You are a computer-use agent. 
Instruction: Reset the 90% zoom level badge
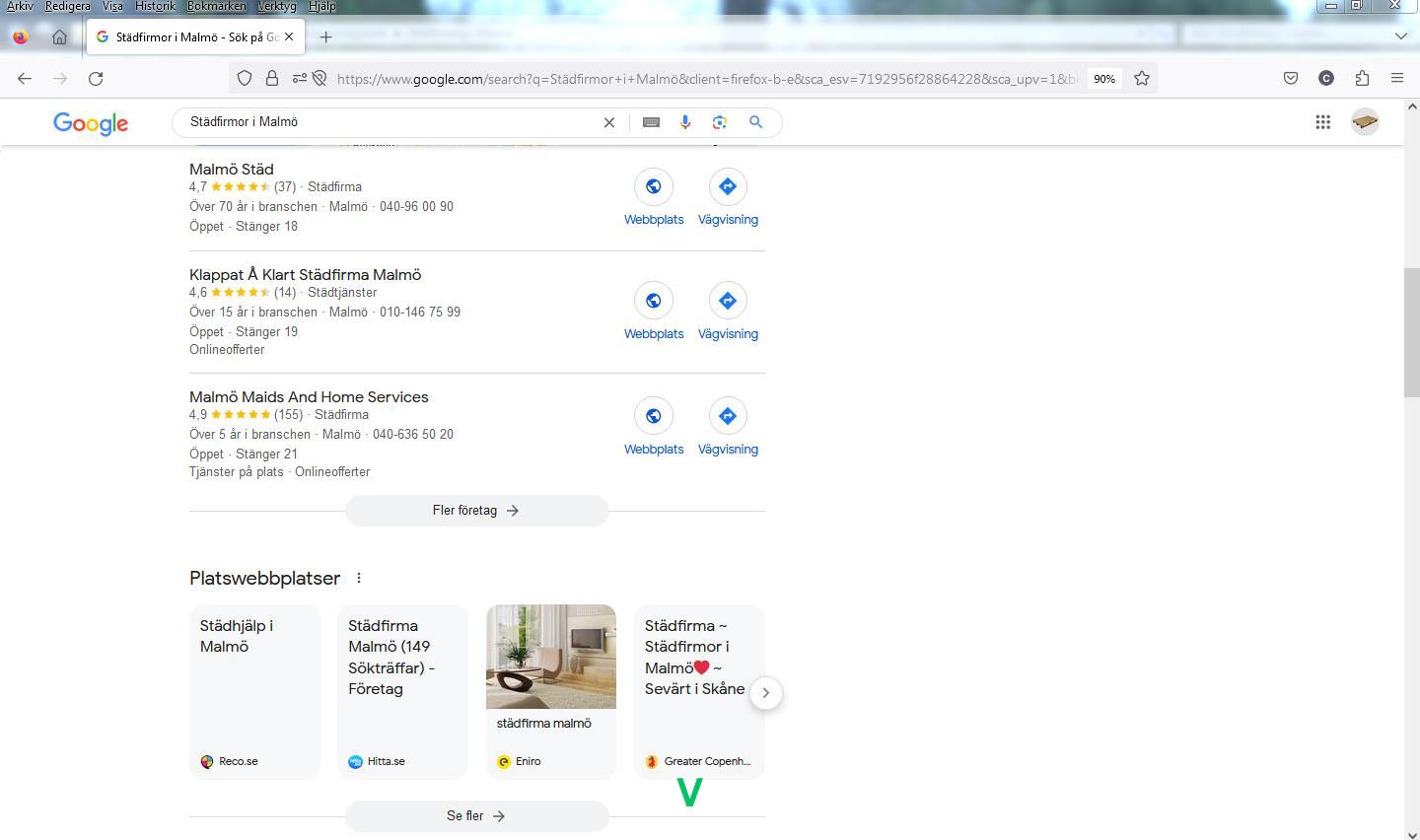pyautogui.click(x=1104, y=79)
